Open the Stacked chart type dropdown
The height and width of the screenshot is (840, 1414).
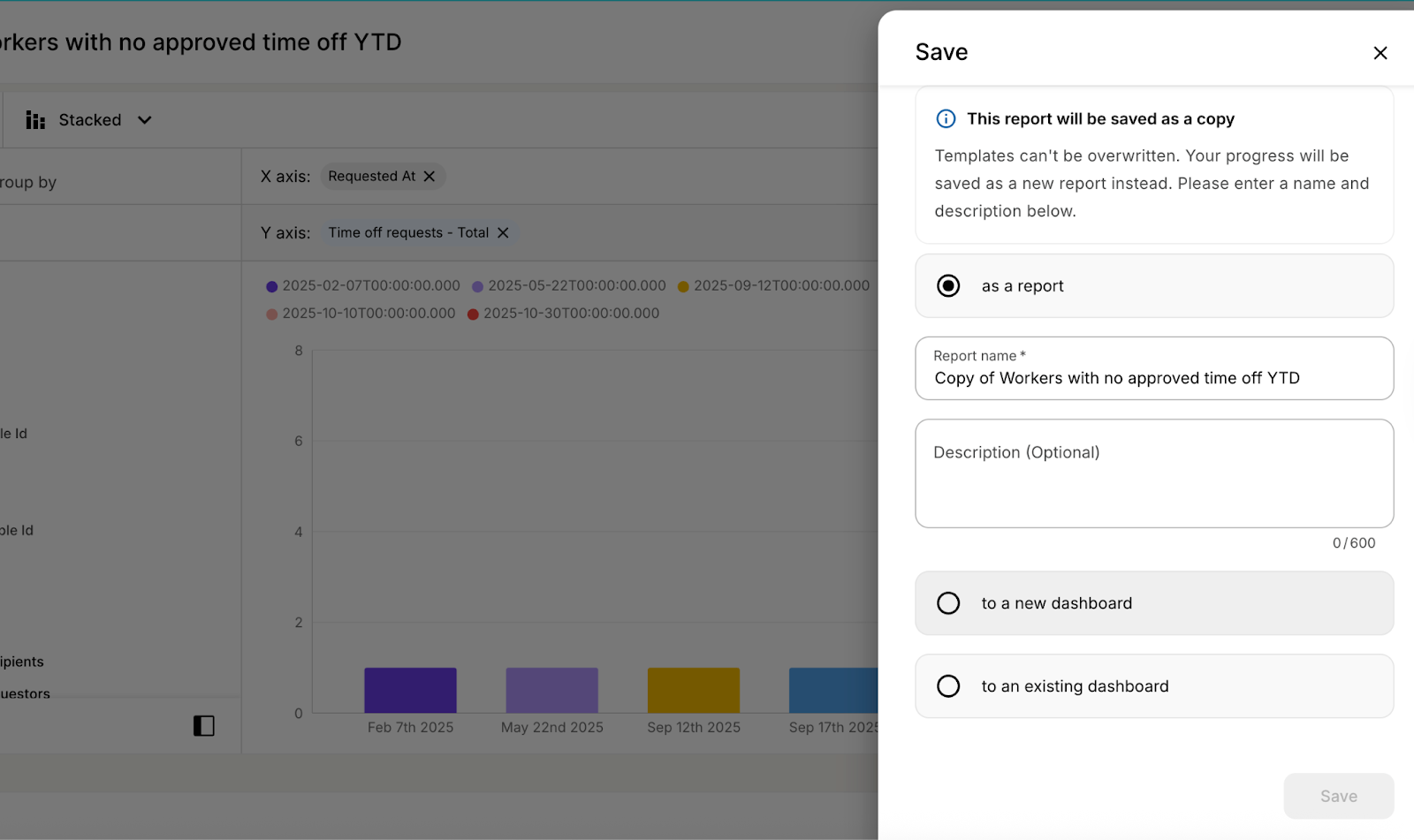[x=145, y=120]
